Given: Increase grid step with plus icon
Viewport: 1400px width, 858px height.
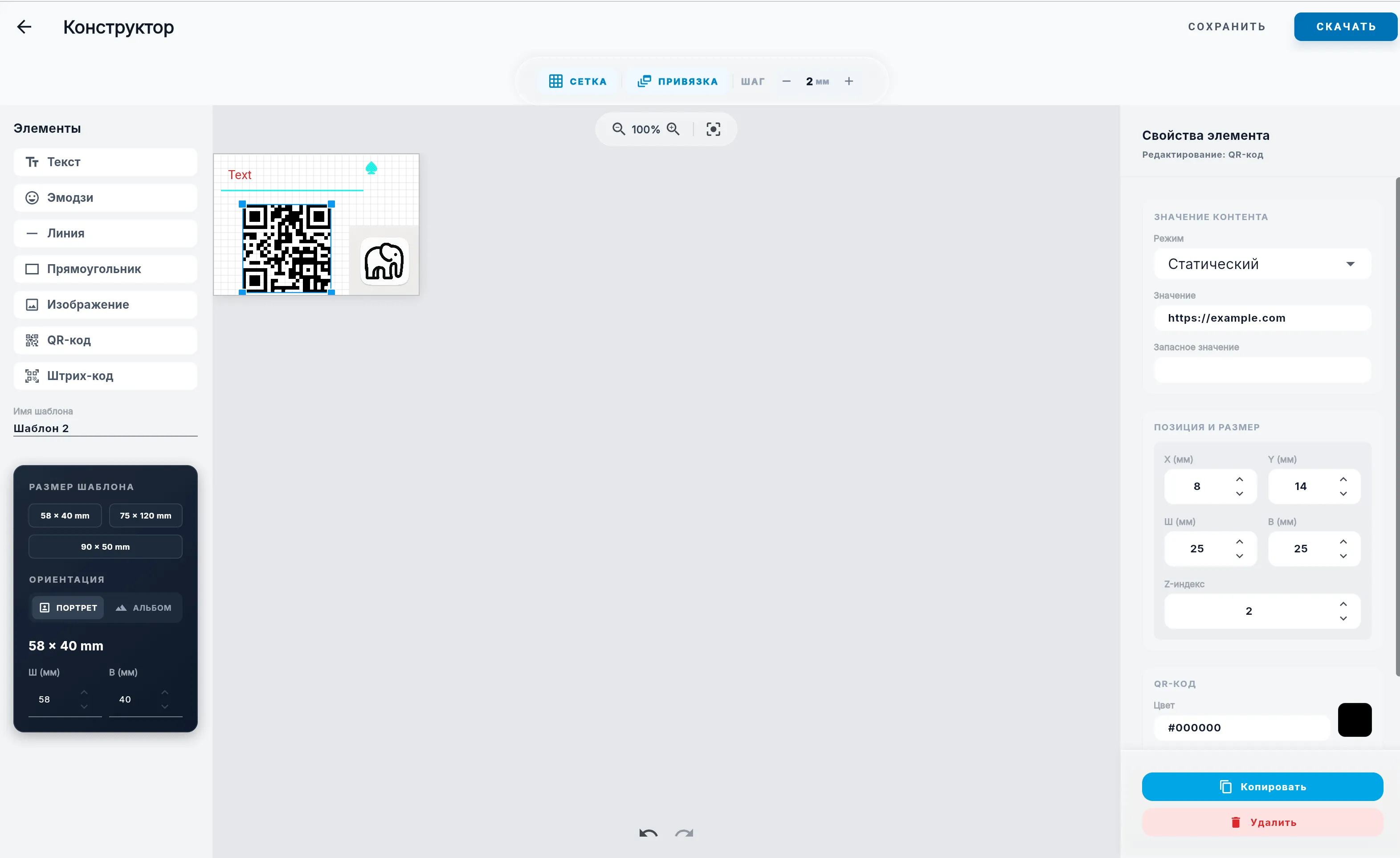Looking at the screenshot, I should click(849, 81).
